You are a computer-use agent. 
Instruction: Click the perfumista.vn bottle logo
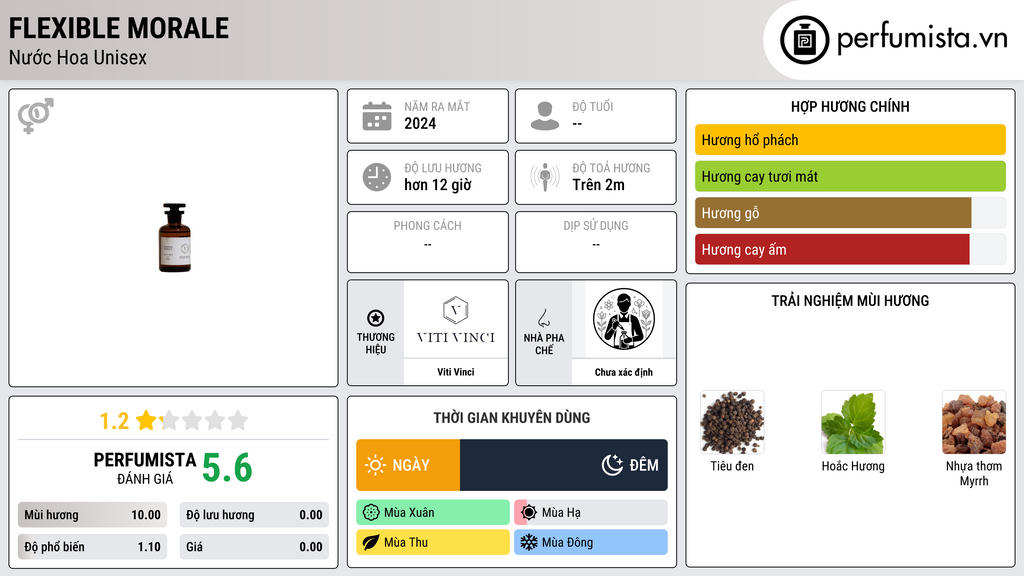click(805, 40)
